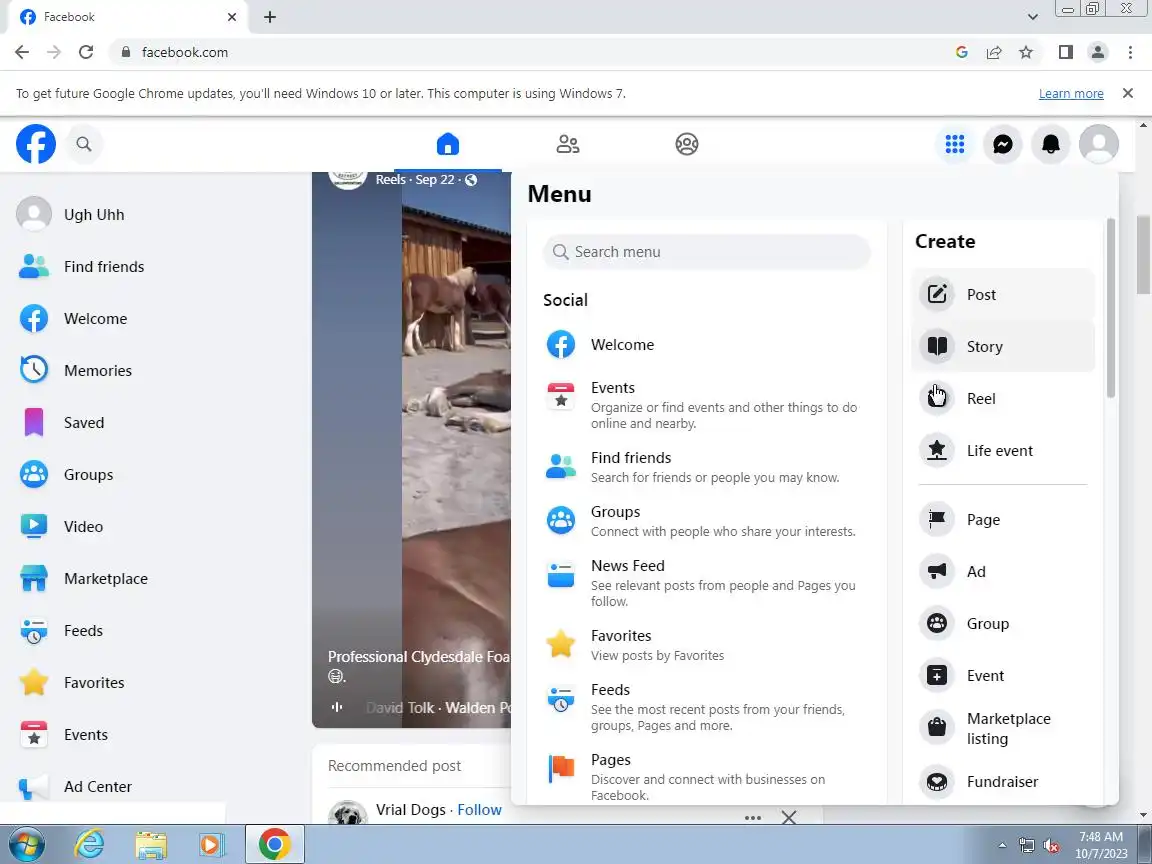This screenshot has width=1152, height=864.
Task: Reload the page in Chrome
Action: pyautogui.click(x=86, y=52)
